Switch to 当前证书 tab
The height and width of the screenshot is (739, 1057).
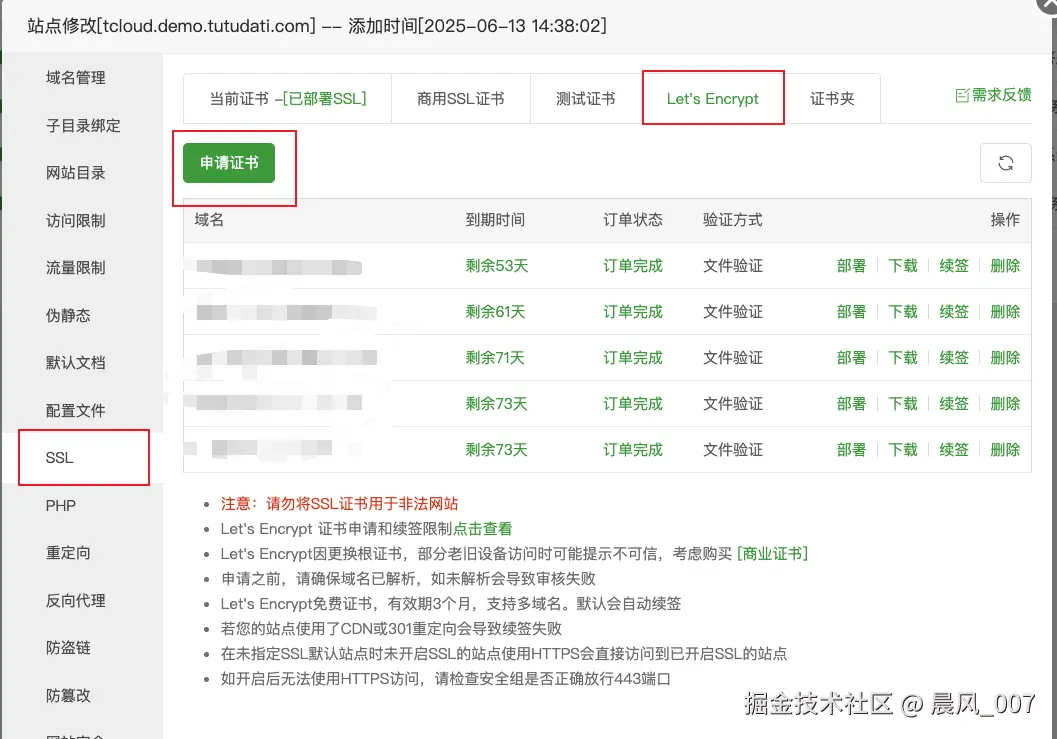click(x=288, y=98)
